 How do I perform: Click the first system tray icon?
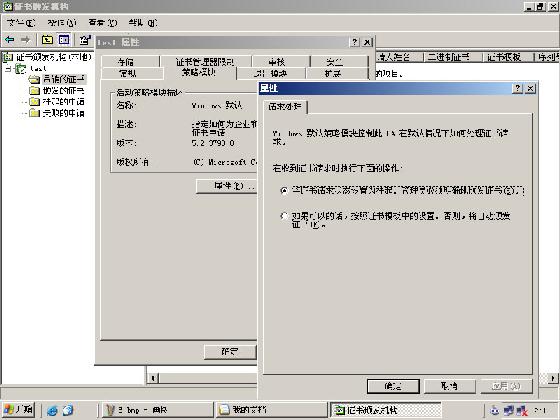point(495,410)
